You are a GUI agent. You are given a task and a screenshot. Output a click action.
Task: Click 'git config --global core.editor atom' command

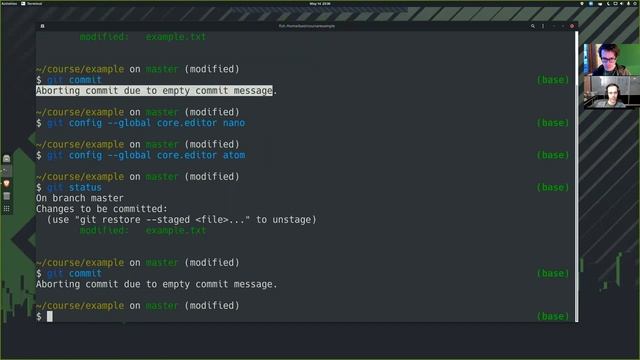146,155
